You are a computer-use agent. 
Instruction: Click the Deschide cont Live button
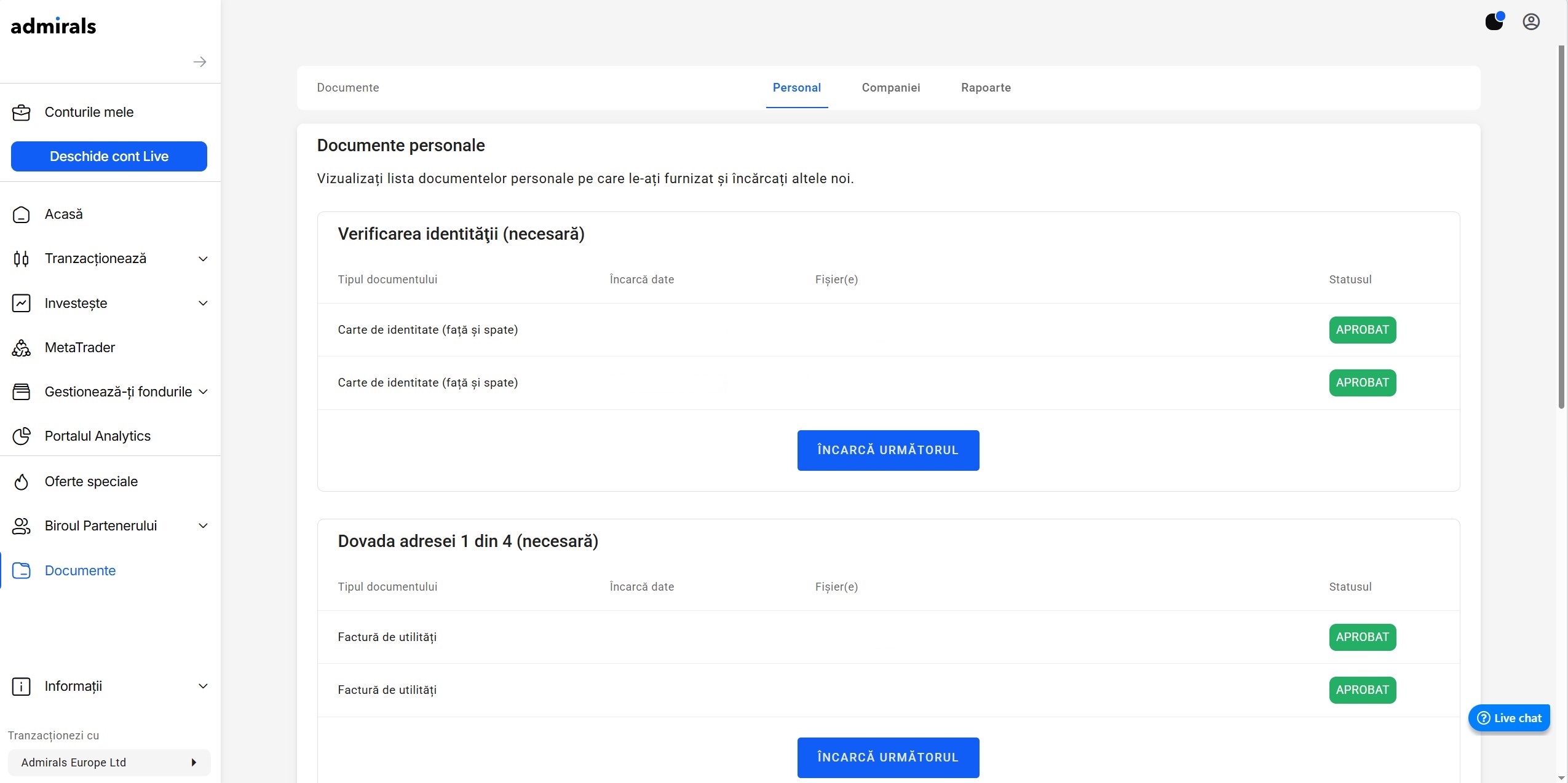[109, 156]
